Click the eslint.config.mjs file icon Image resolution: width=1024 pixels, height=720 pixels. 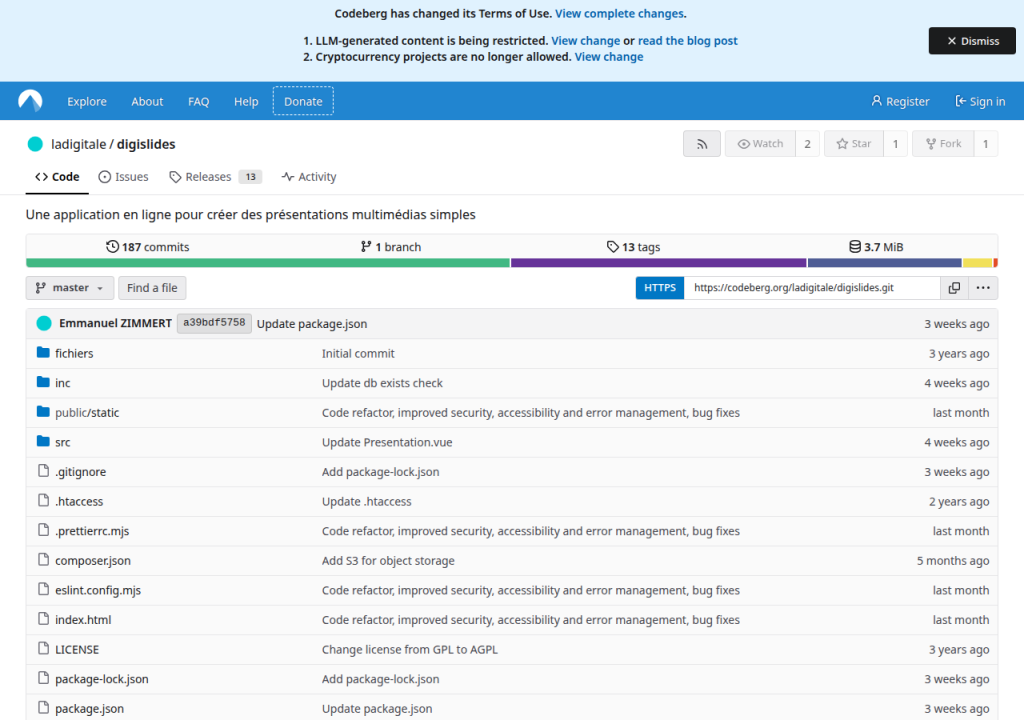[x=43, y=589]
